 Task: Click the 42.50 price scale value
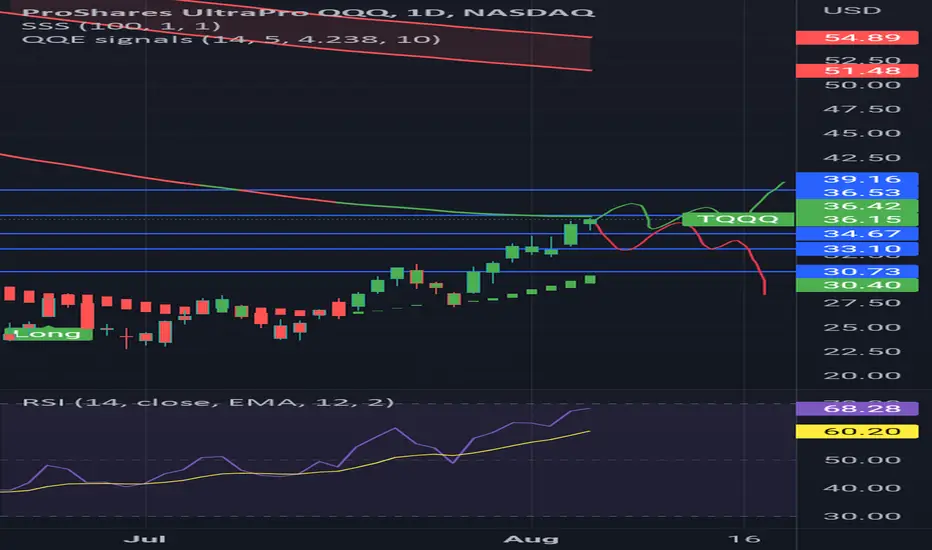pyautogui.click(x=862, y=158)
